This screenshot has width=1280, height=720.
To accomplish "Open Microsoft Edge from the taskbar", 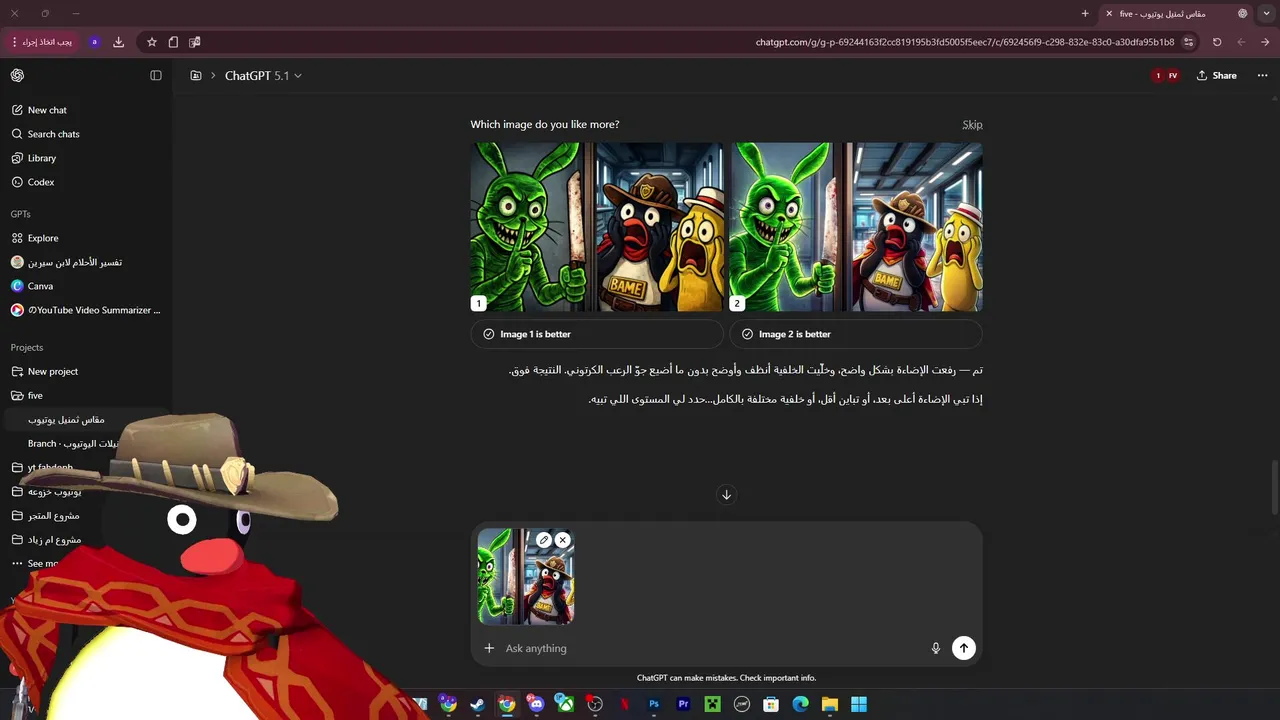I will 800,704.
